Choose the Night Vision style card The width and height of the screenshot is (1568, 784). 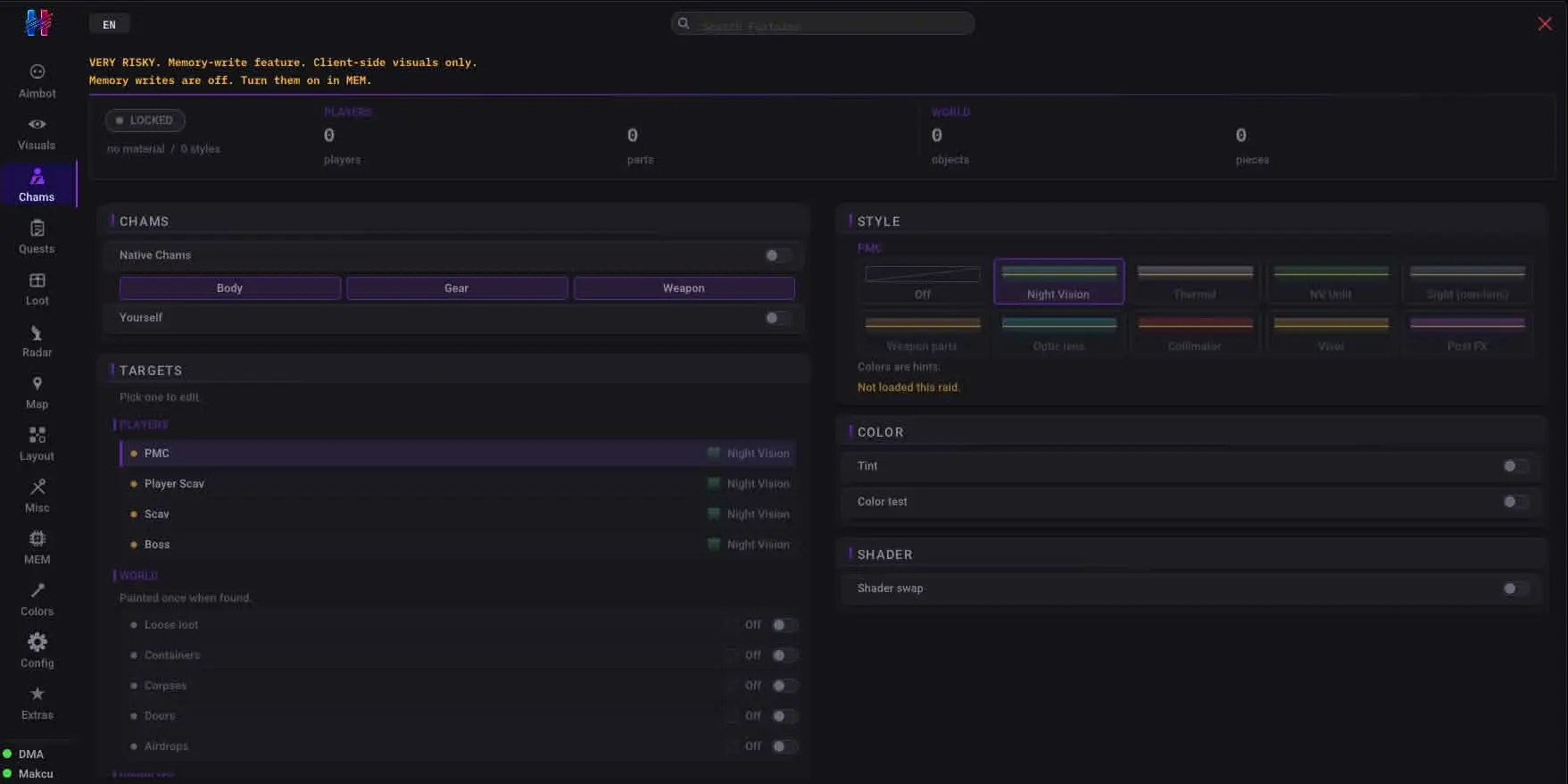tap(1058, 282)
